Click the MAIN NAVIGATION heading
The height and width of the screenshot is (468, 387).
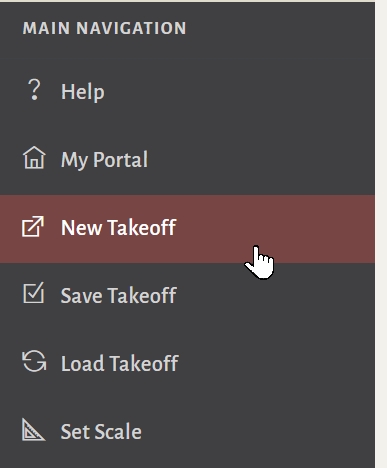[104, 28]
